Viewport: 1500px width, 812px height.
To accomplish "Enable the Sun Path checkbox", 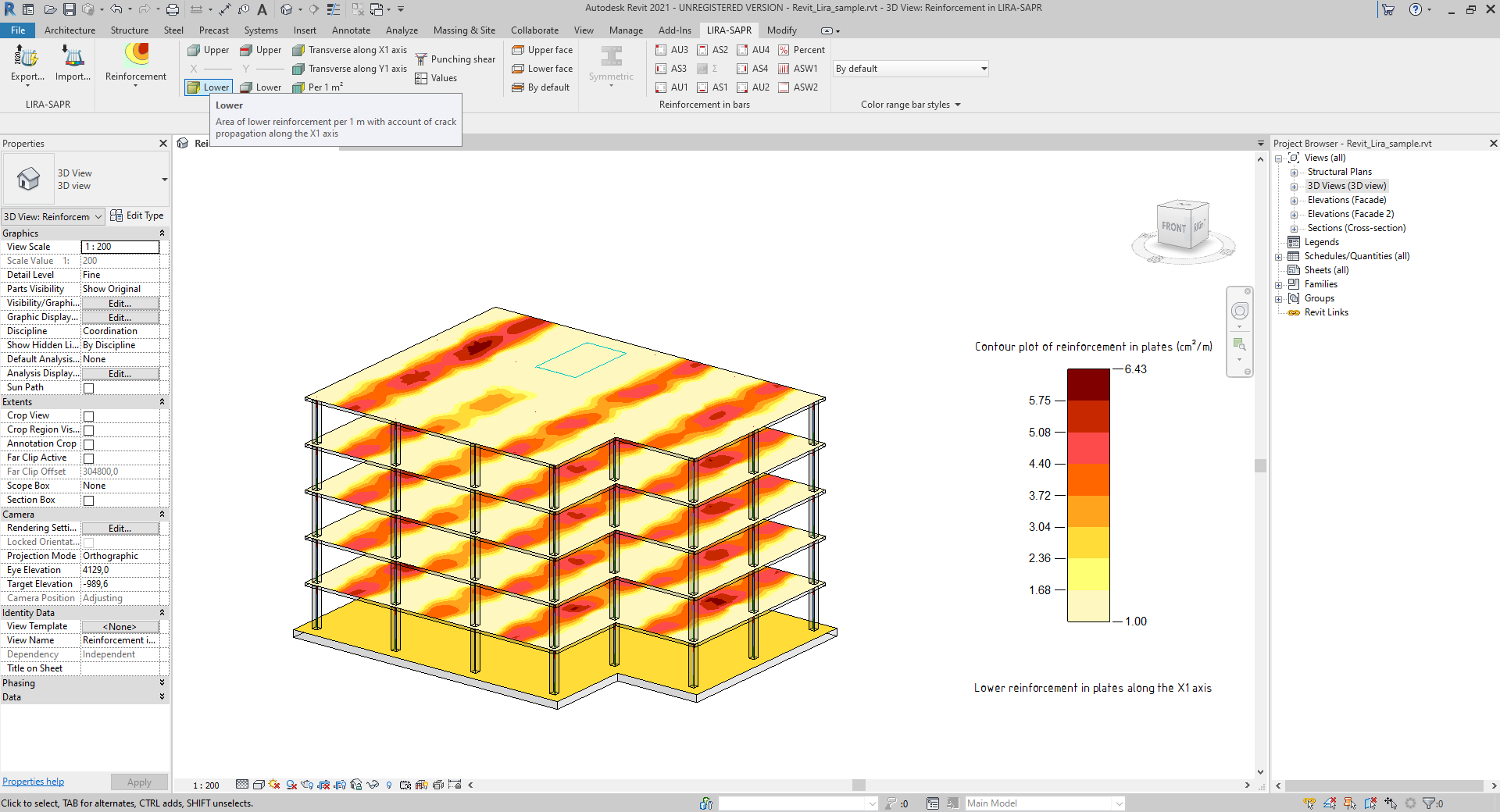I will tap(89, 388).
